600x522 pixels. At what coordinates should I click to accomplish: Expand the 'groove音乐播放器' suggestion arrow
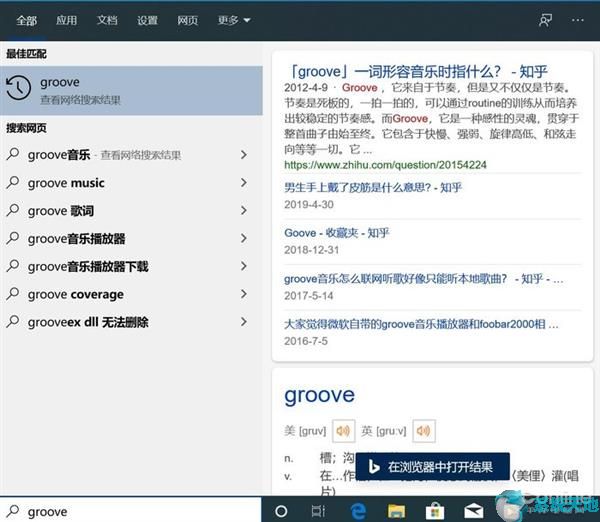[243, 238]
